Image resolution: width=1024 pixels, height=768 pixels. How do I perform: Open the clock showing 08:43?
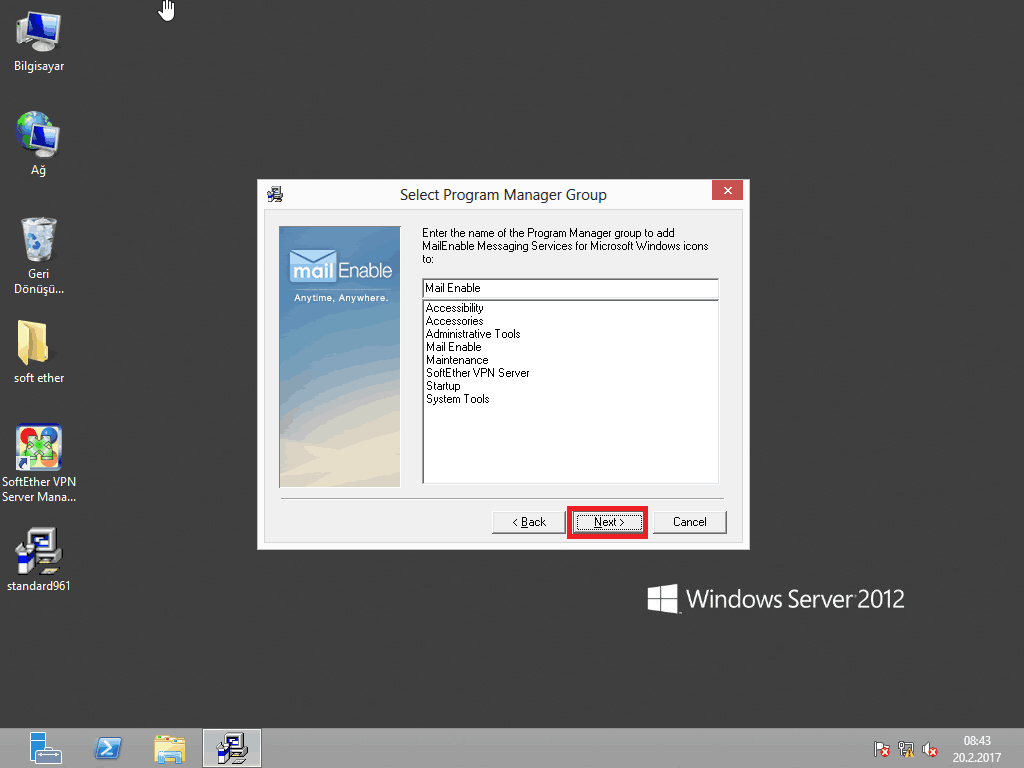(976, 749)
